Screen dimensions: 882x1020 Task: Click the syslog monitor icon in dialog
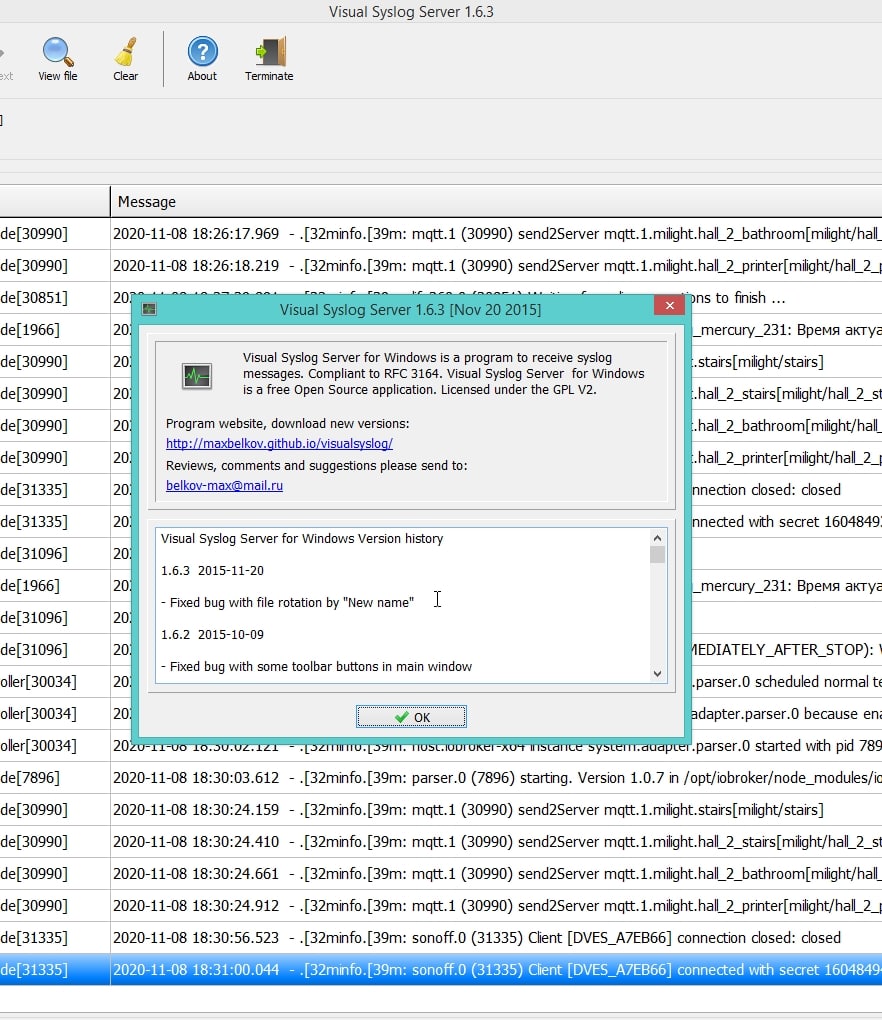tap(196, 375)
